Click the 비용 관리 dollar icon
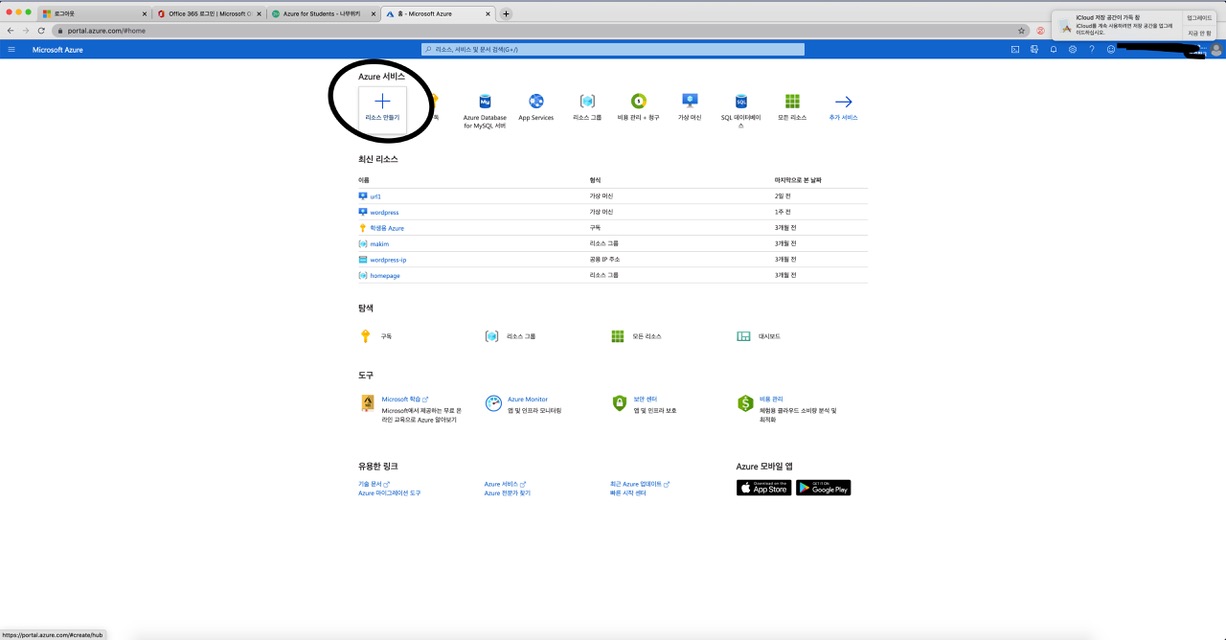Image resolution: width=1226 pixels, height=640 pixels. click(745, 403)
